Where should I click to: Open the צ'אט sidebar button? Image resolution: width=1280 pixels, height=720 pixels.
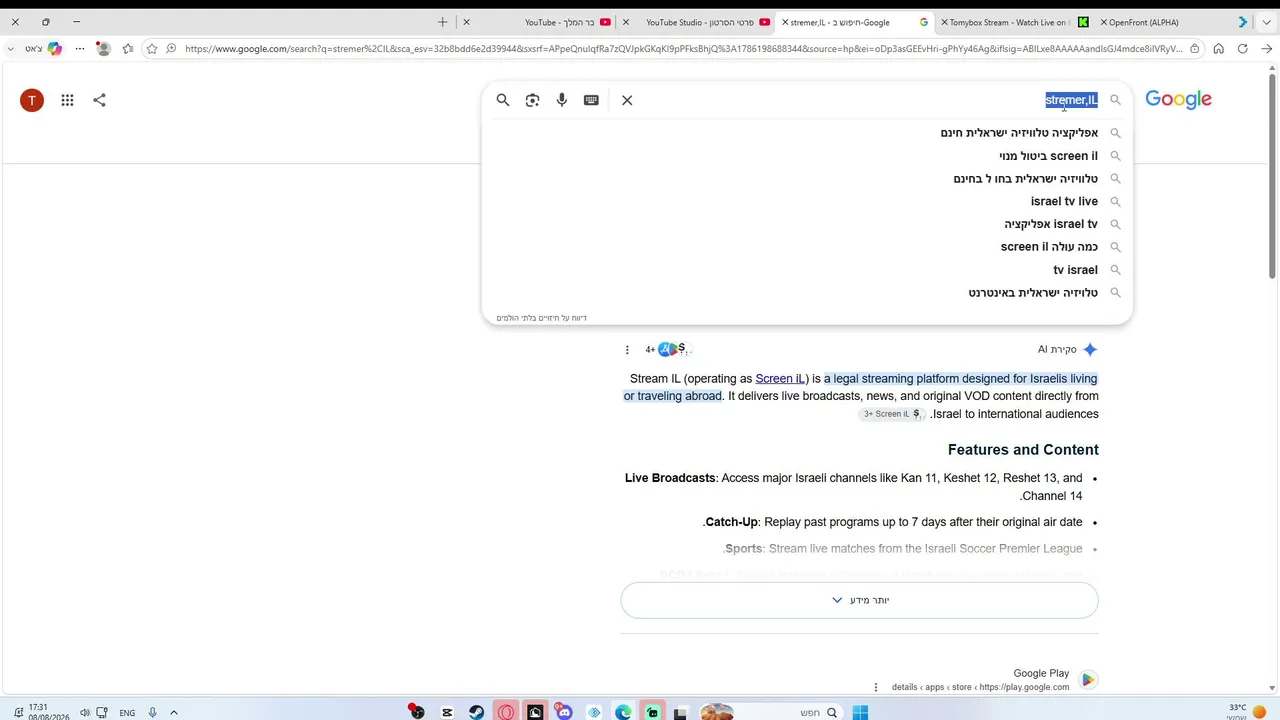(34, 48)
